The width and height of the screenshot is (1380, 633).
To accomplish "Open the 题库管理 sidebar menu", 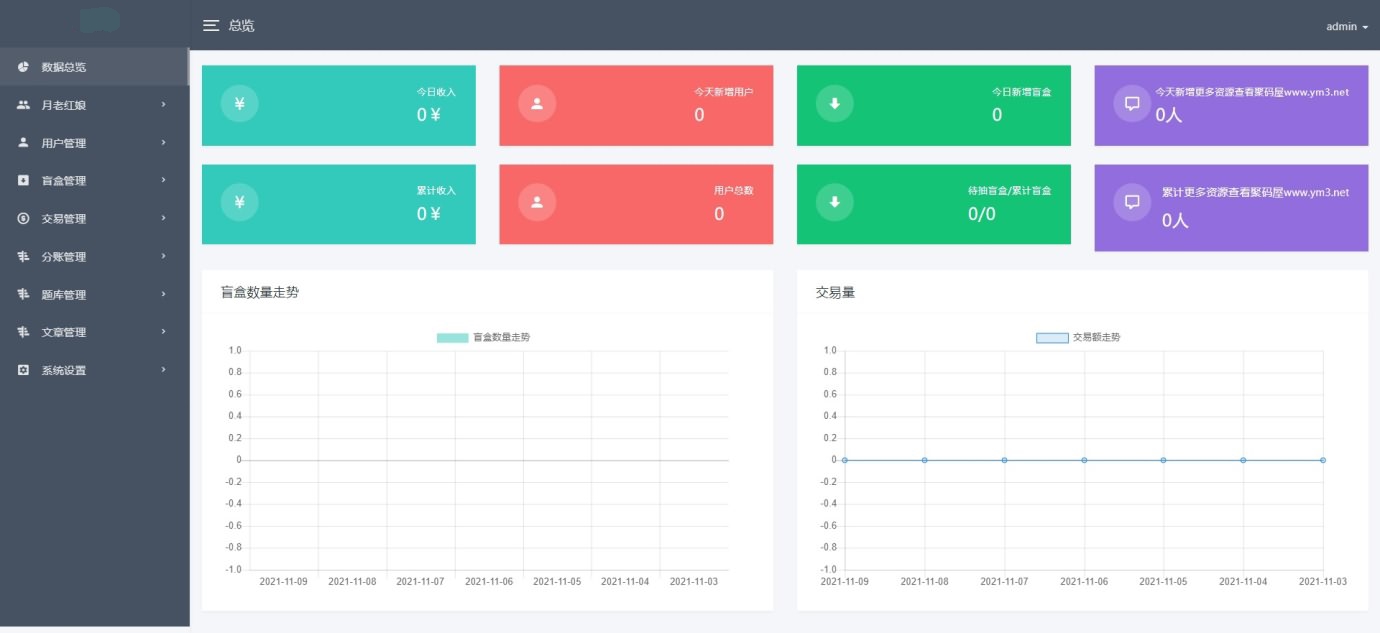I will tap(94, 295).
